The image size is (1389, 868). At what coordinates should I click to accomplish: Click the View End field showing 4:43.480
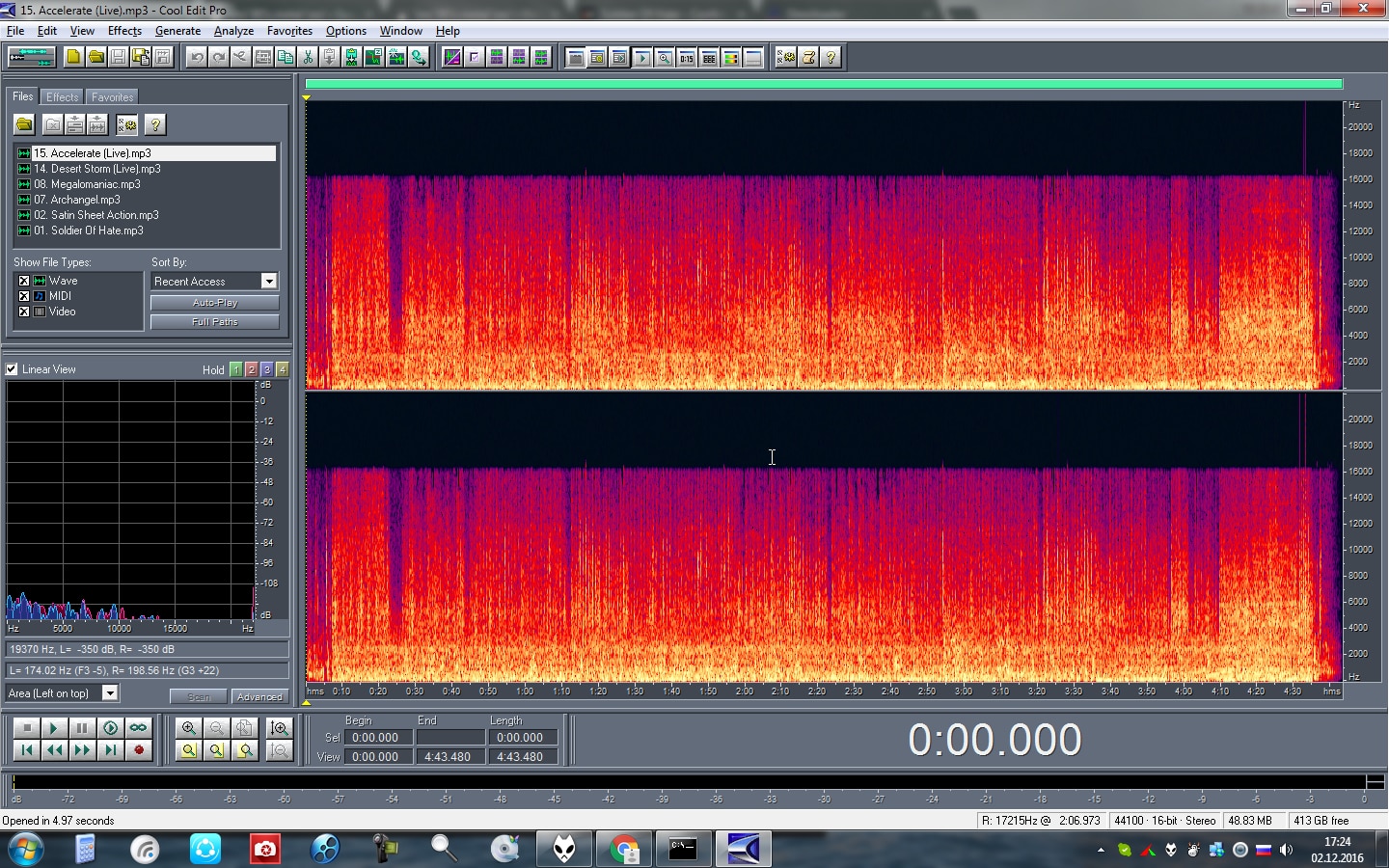coord(450,757)
